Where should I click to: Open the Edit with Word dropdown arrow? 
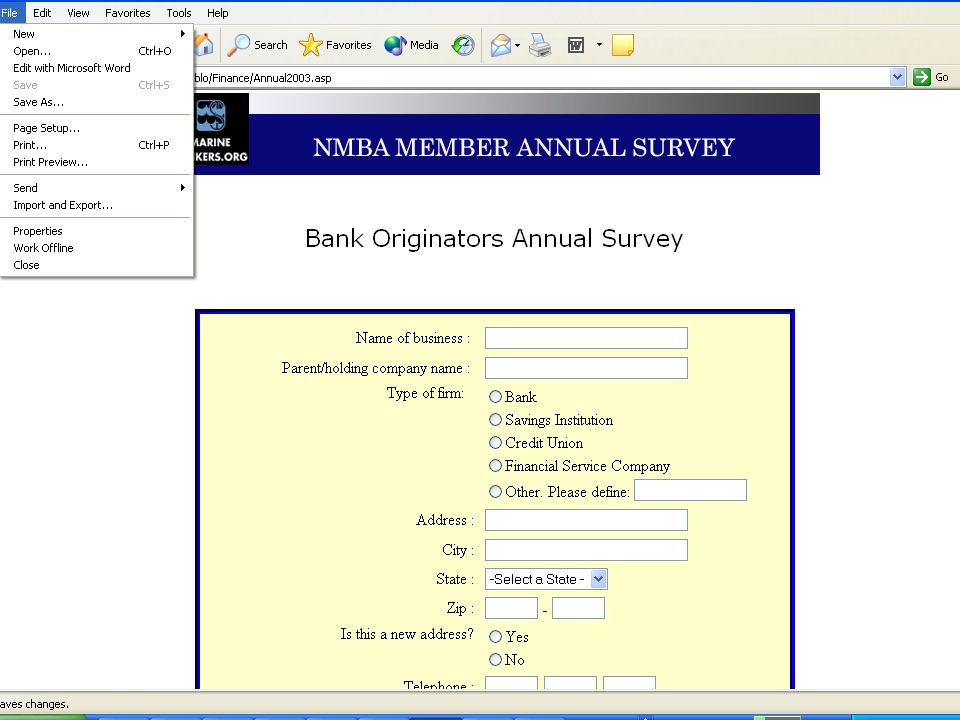coord(599,45)
